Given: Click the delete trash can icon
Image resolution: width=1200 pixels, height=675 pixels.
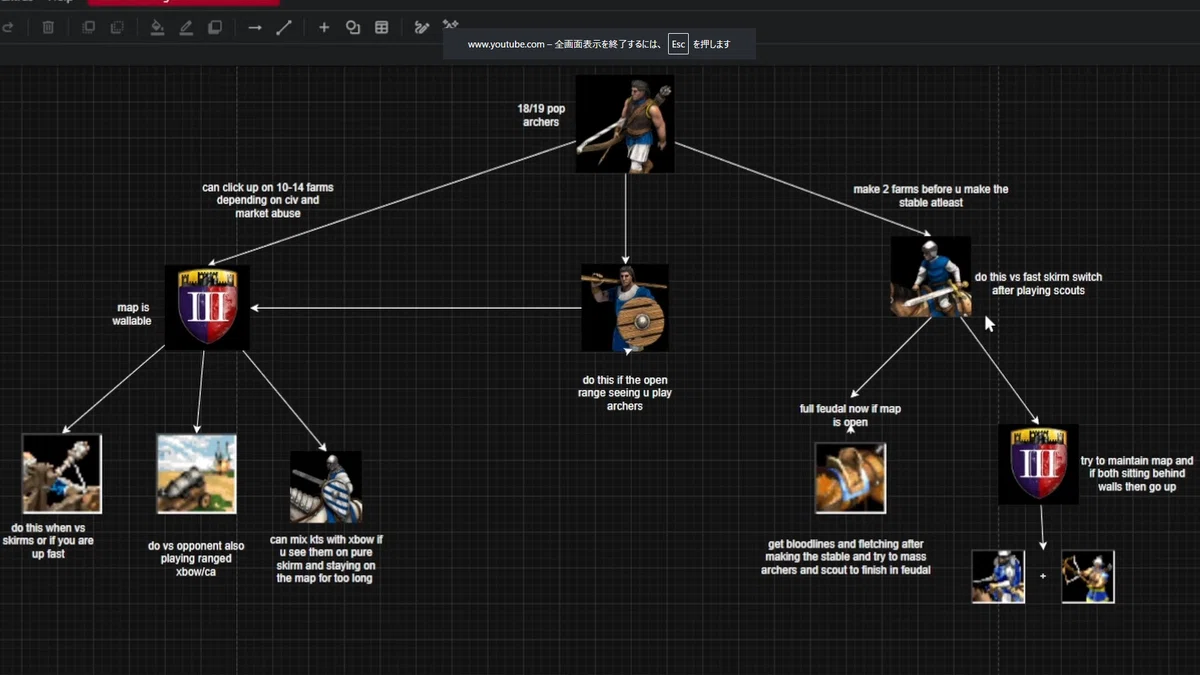Looking at the screenshot, I should pyautogui.click(x=48, y=28).
